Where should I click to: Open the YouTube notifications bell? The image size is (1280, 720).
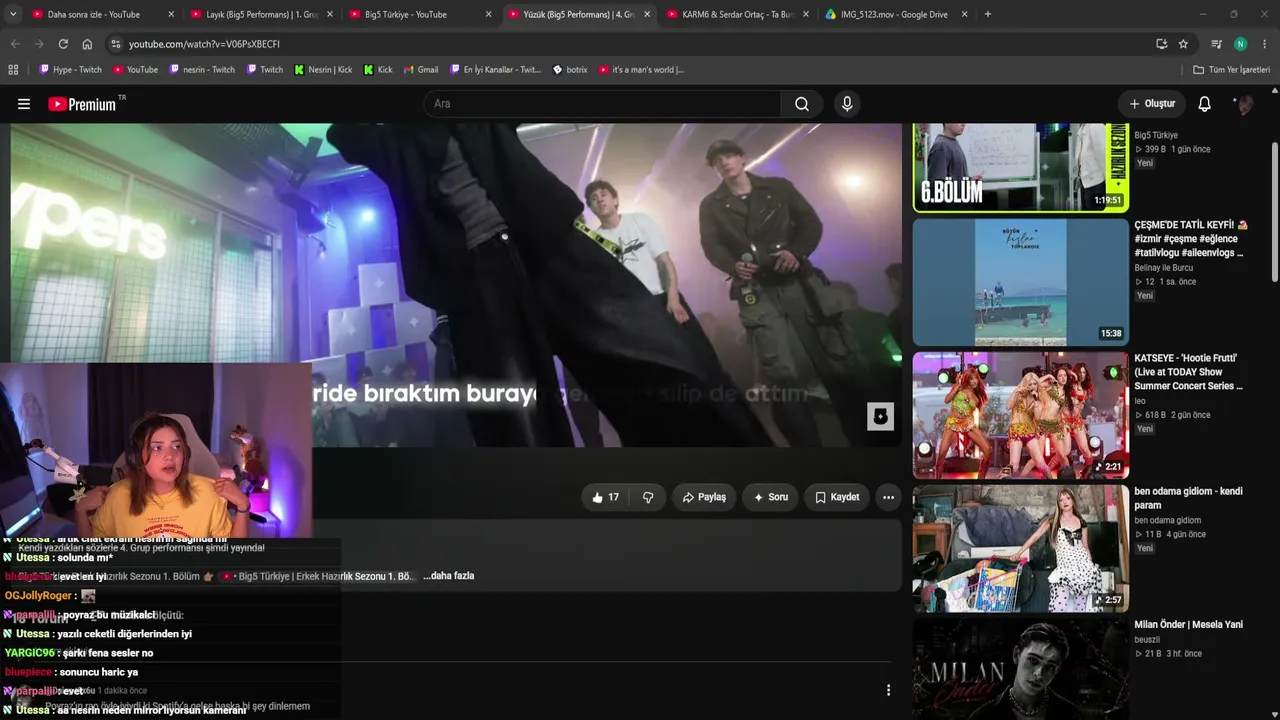tap(1204, 104)
